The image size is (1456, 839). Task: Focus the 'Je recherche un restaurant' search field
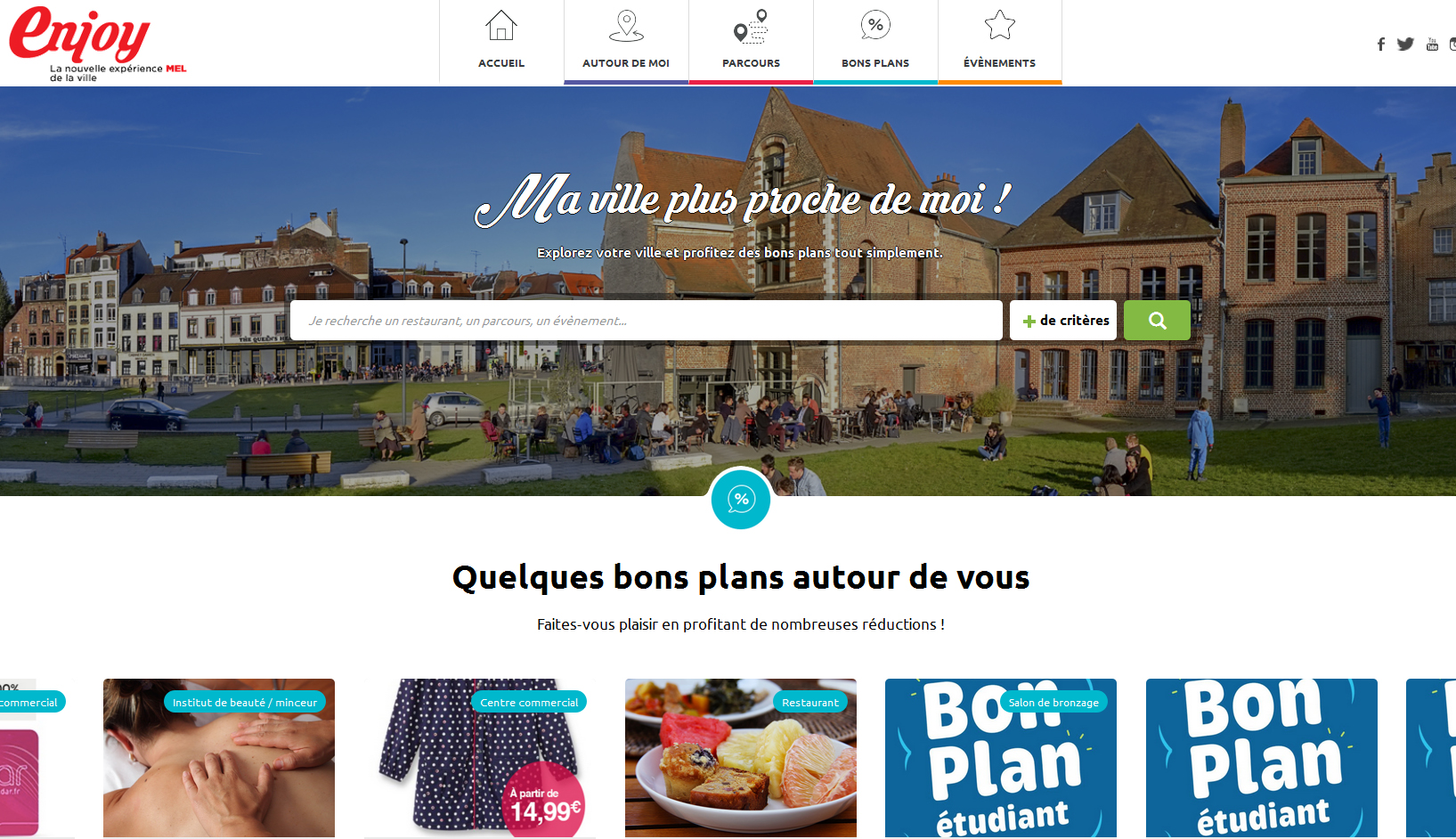(647, 320)
